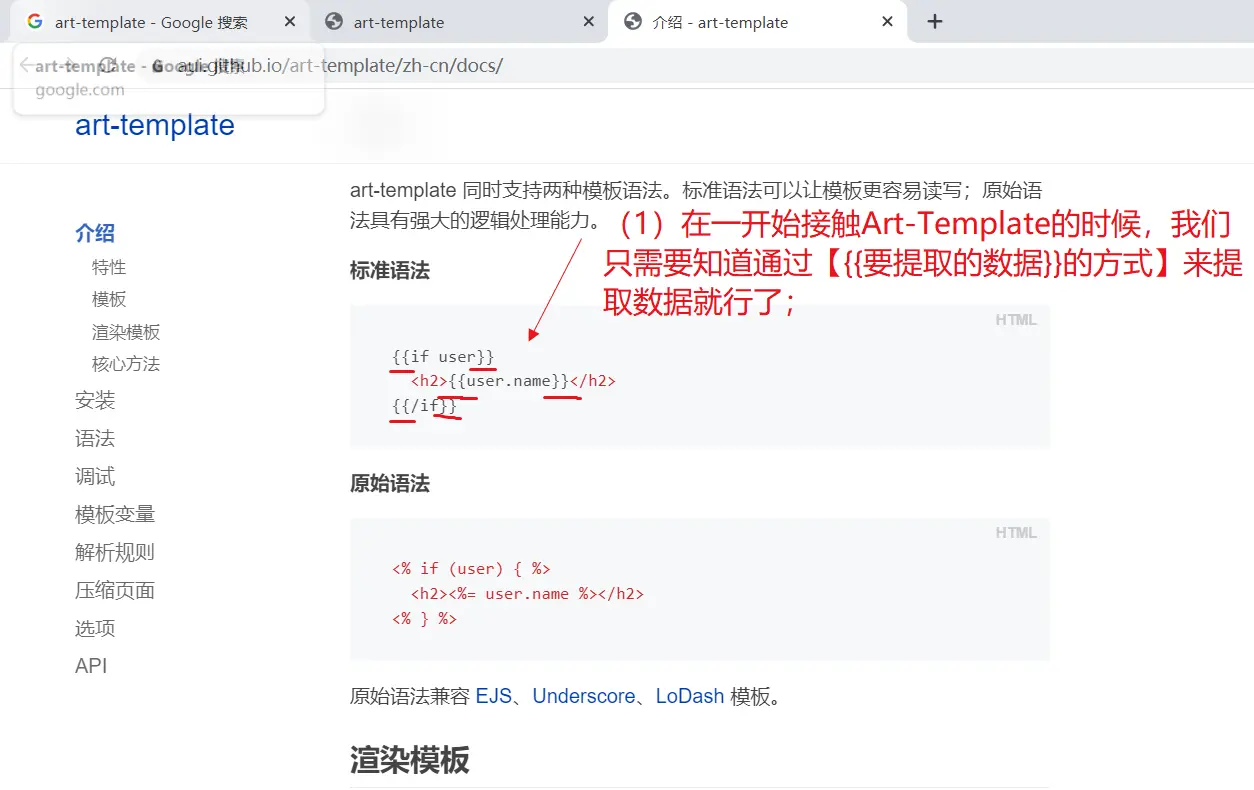Go to 核心方法 subsection in sidebar
The height and width of the screenshot is (790, 1254).
[126, 364]
